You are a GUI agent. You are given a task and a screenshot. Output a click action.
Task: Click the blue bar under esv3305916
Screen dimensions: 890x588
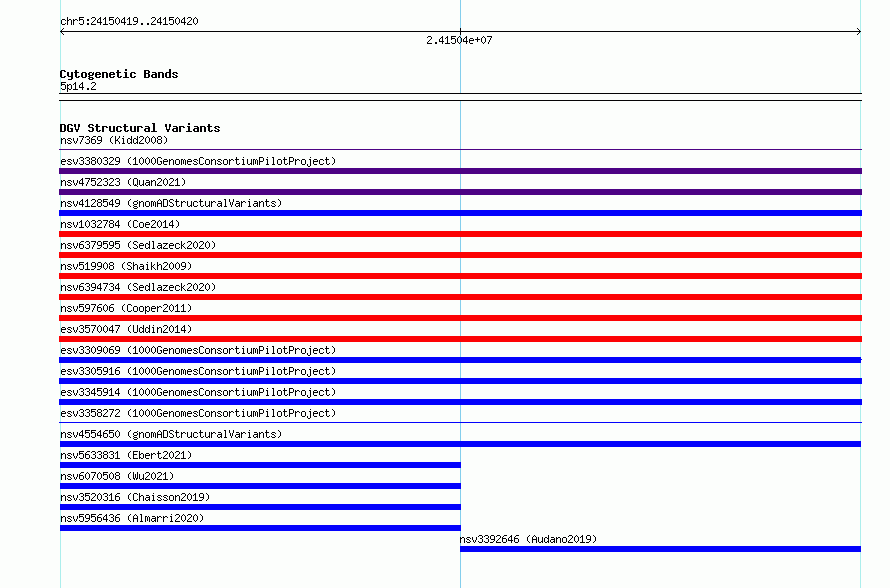[460, 381]
